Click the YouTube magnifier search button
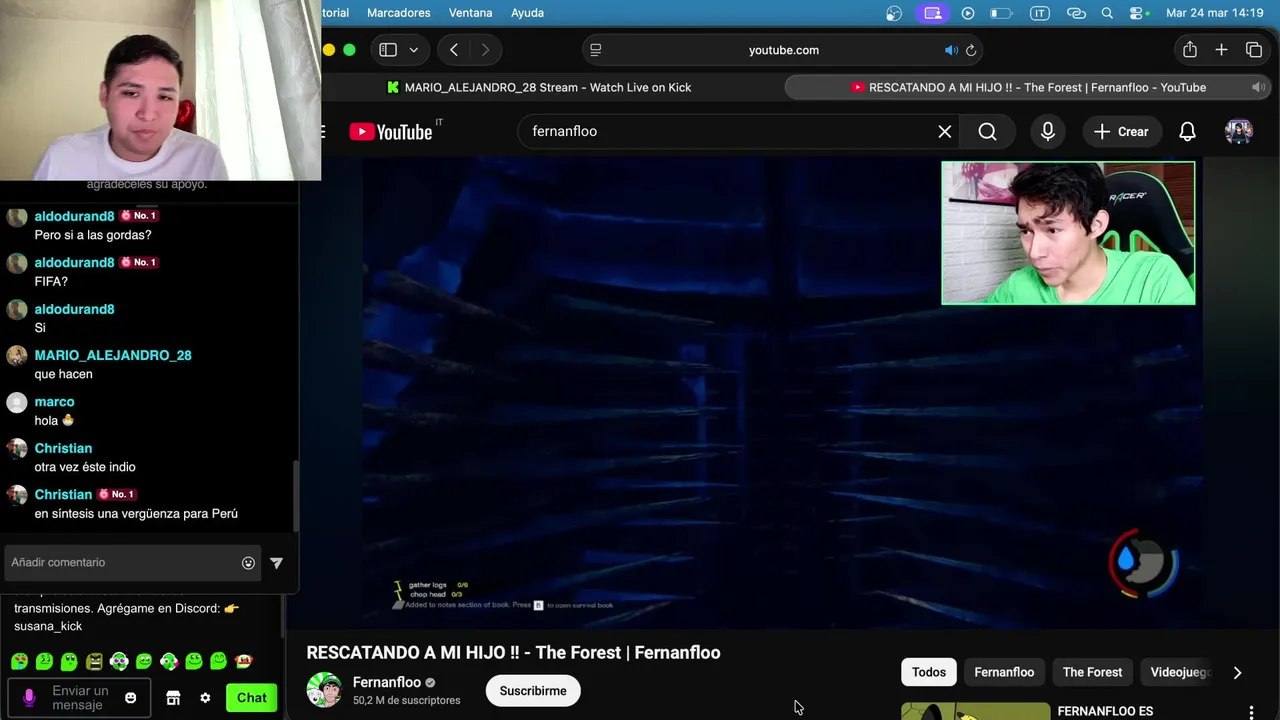This screenshot has height=720, width=1280. (x=987, y=131)
